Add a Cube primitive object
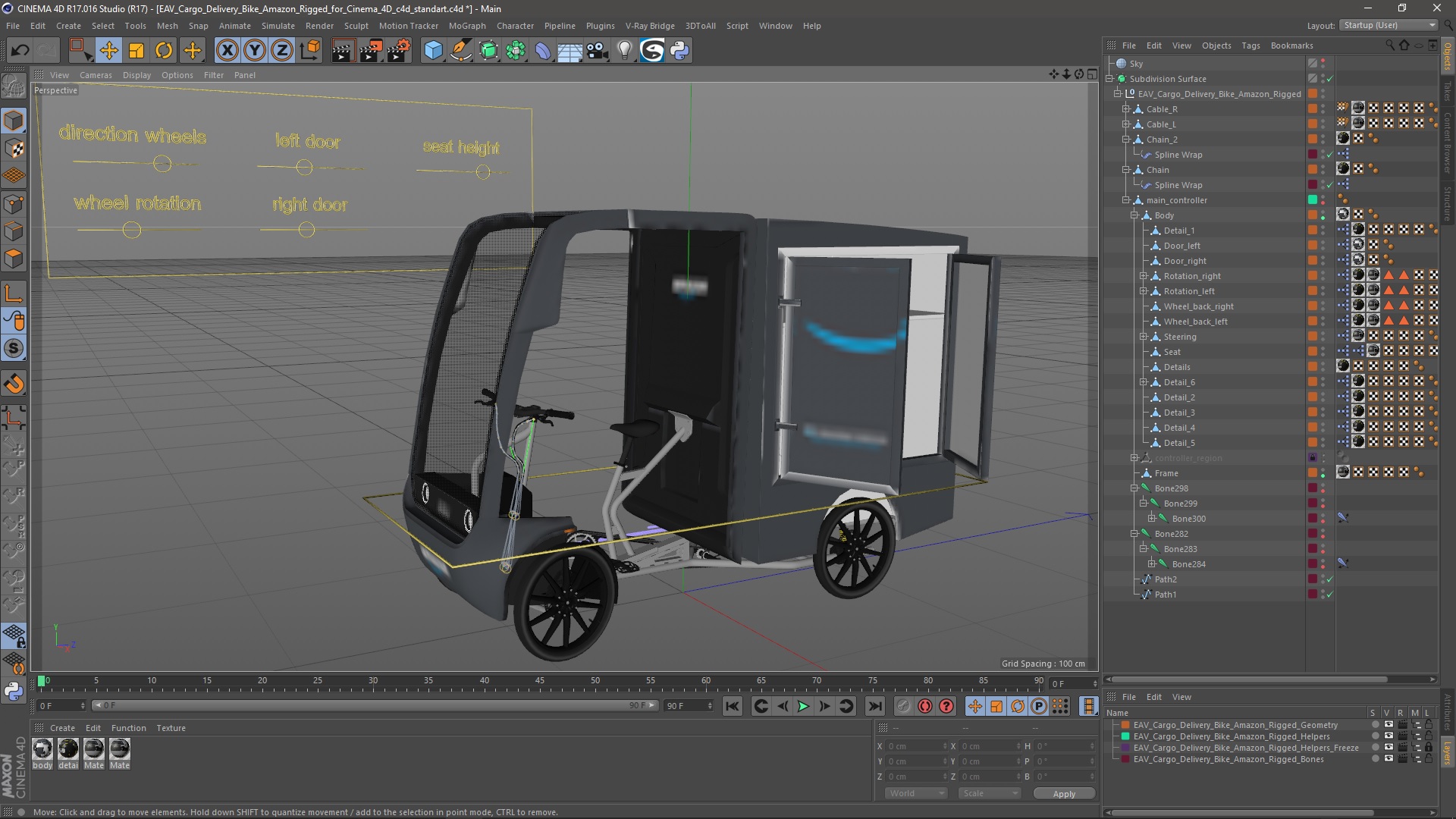The image size is (1456, 819). [433, 51]
